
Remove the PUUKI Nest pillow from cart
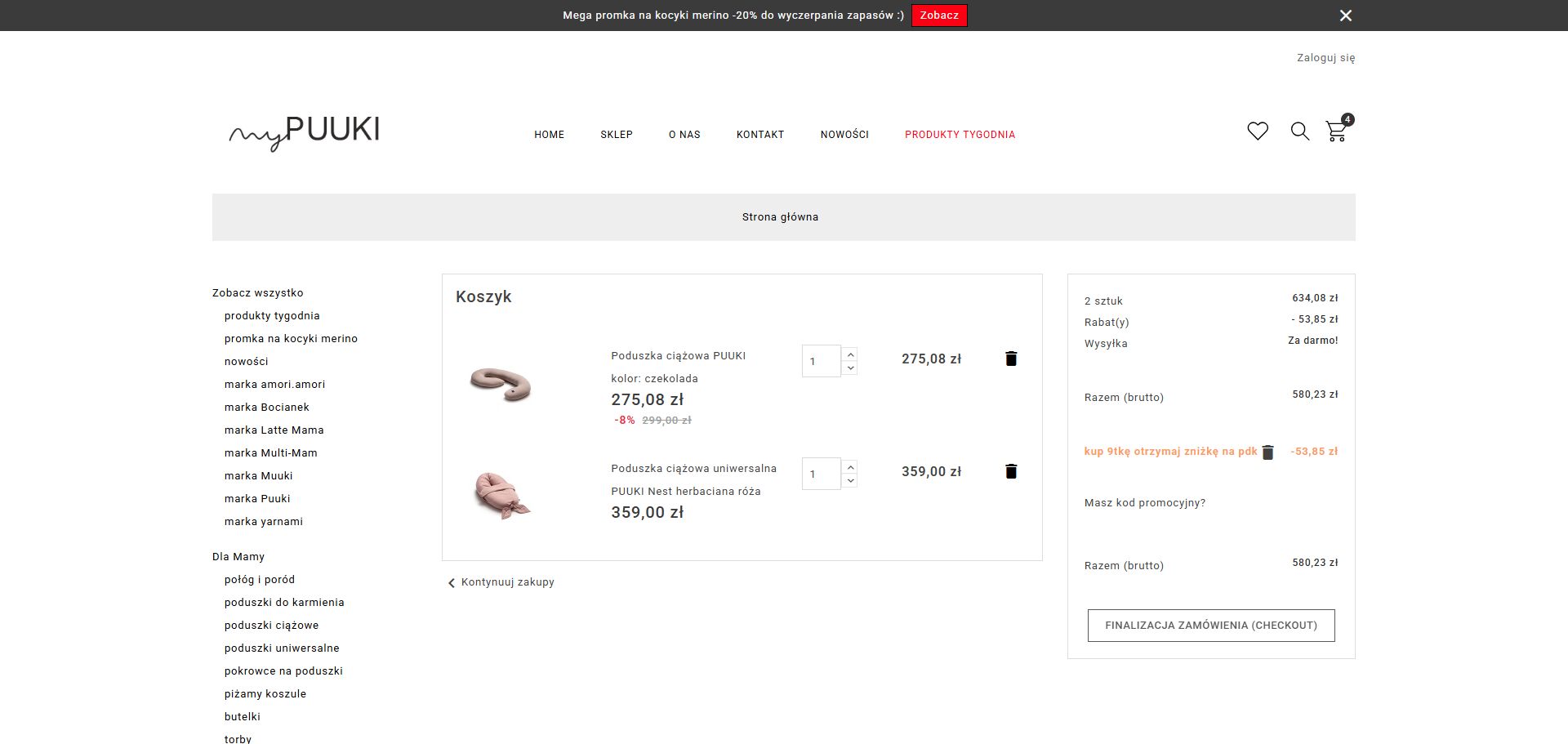point(1011,471)
